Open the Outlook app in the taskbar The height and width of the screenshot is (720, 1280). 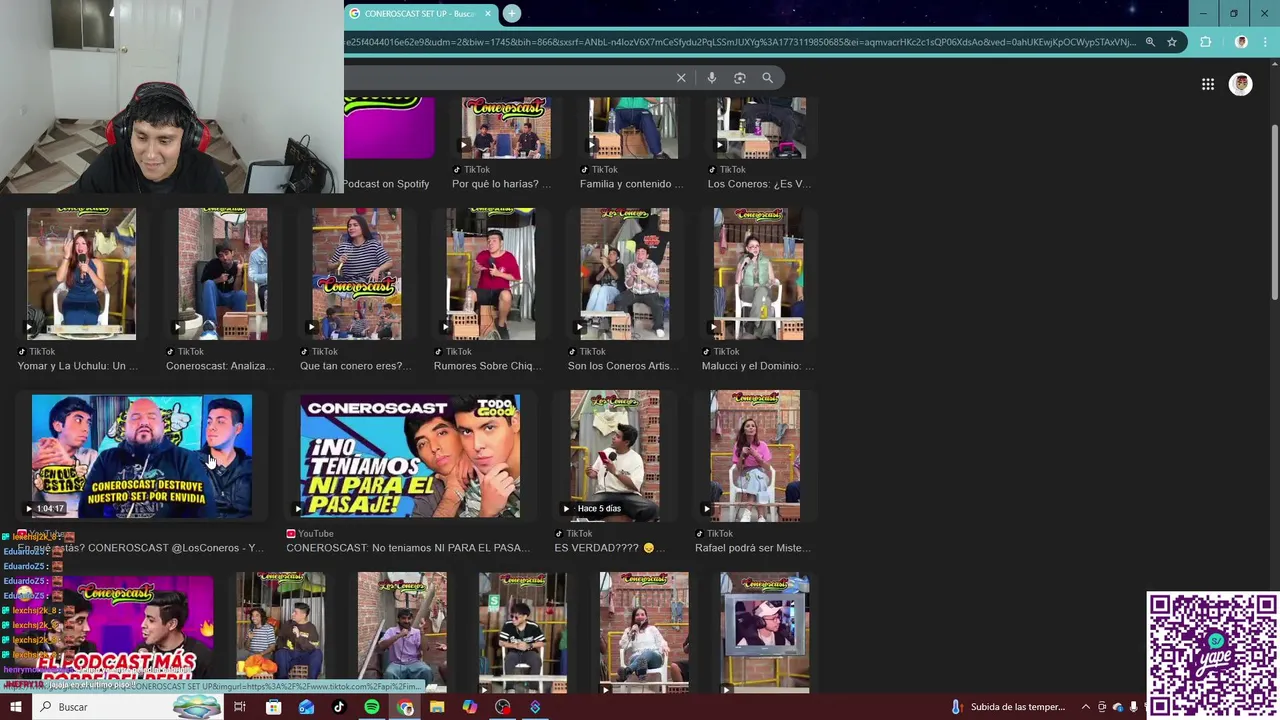tap(306, 707)
